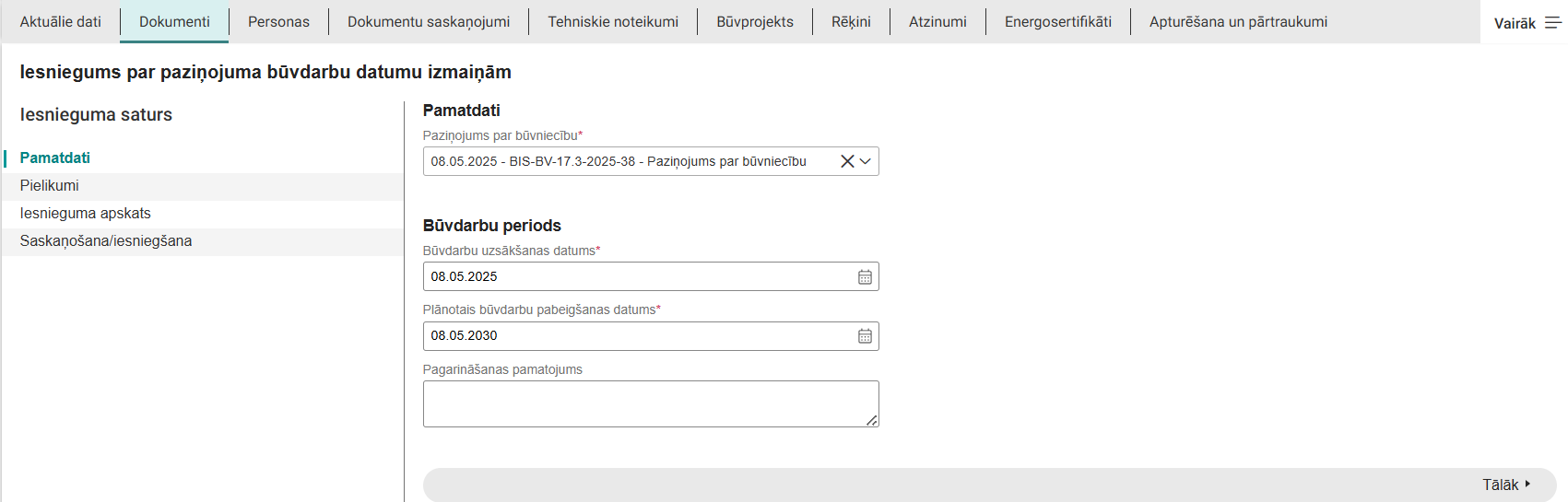Click the Tālāk button to continue

coord(1505,484)
